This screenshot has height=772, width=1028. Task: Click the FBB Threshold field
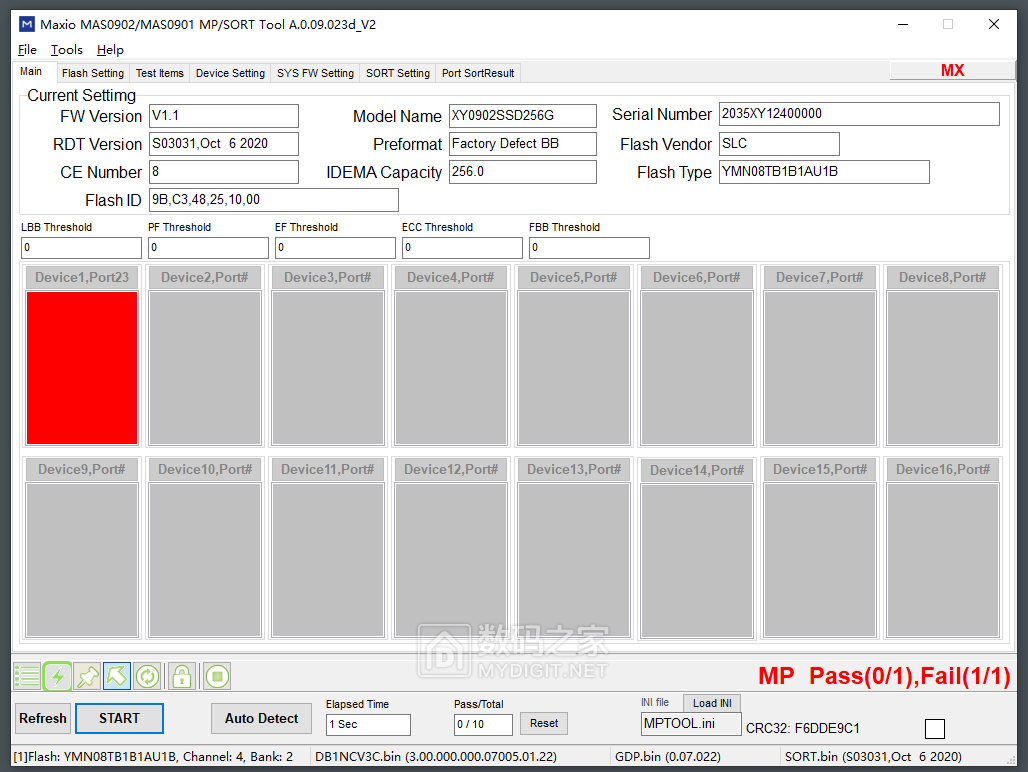point(589,248)
